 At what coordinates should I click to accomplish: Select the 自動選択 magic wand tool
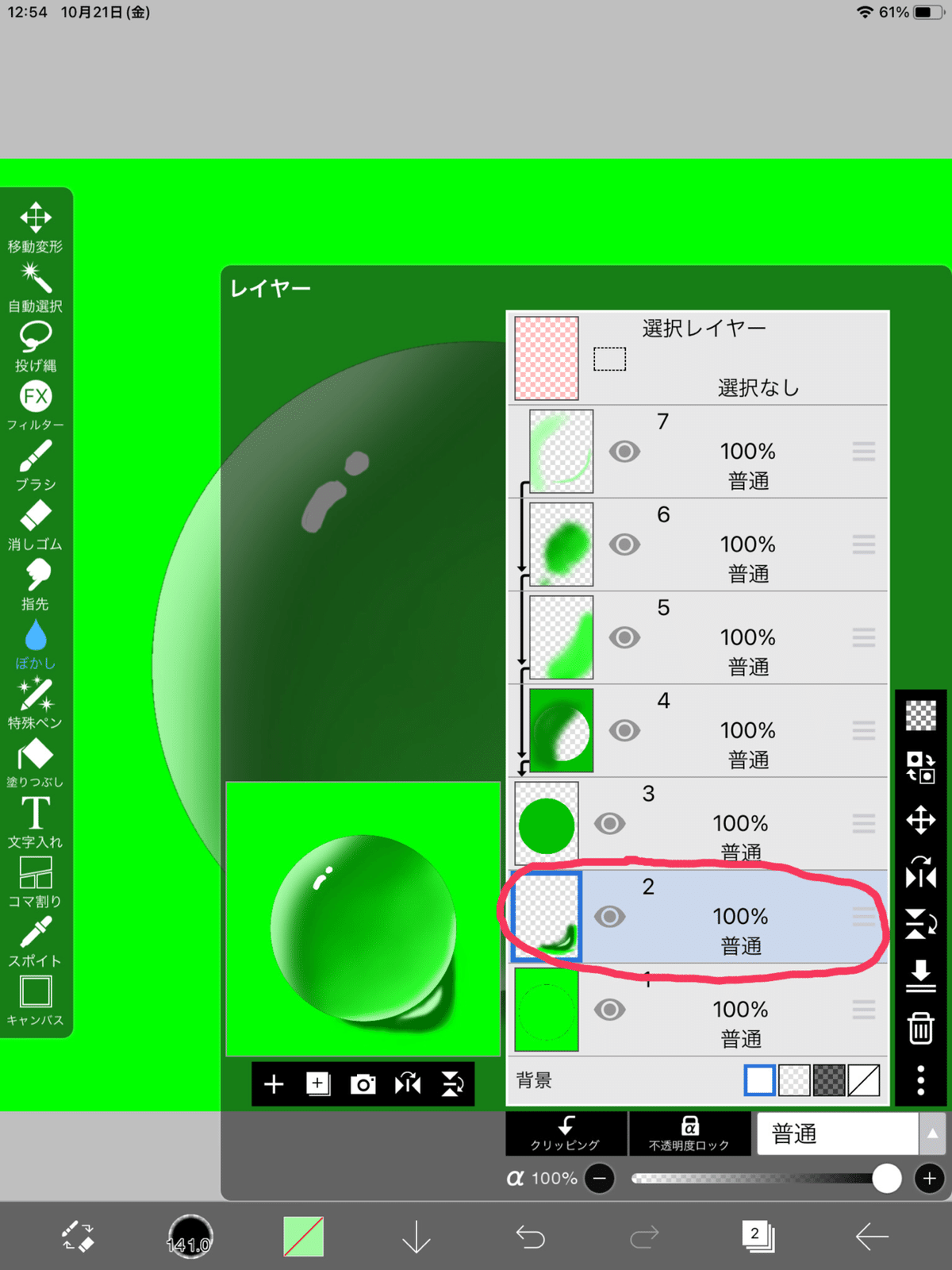tap(36, 287)
